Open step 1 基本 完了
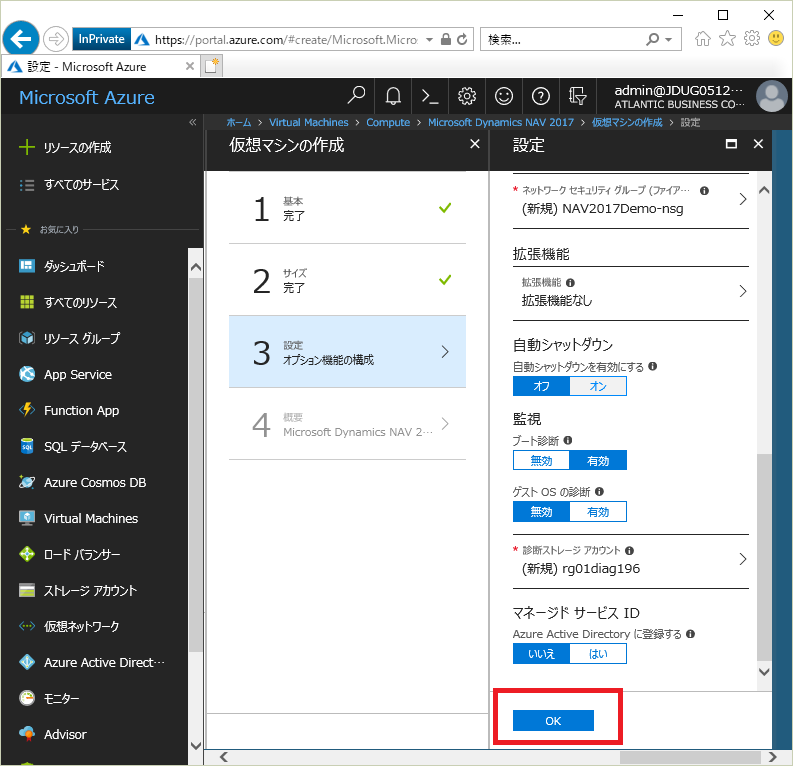Image resolution: width=793 pixels, height=766 pixels. tap(347, 208)
